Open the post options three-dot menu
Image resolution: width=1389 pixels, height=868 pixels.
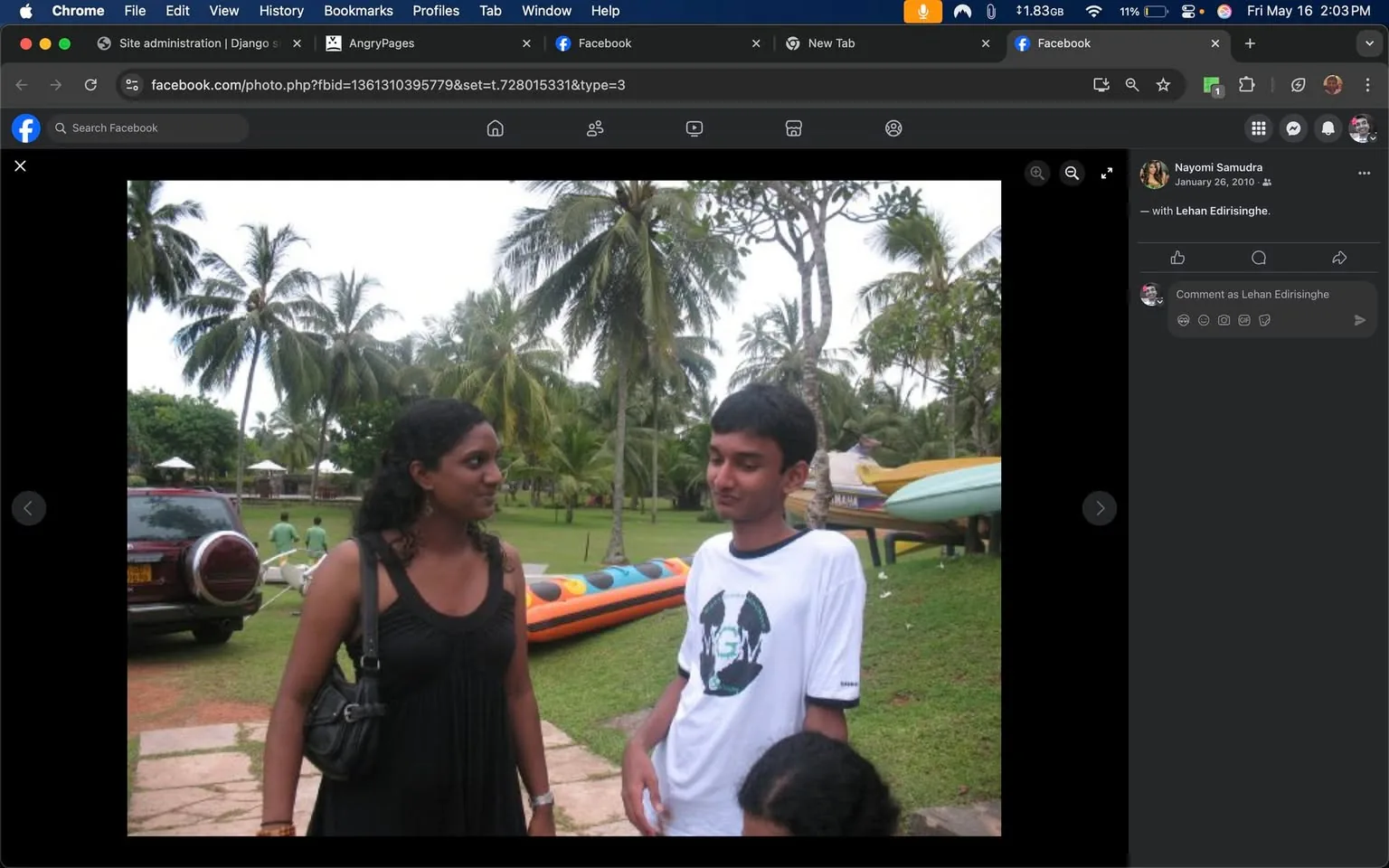coord(1364,173)
